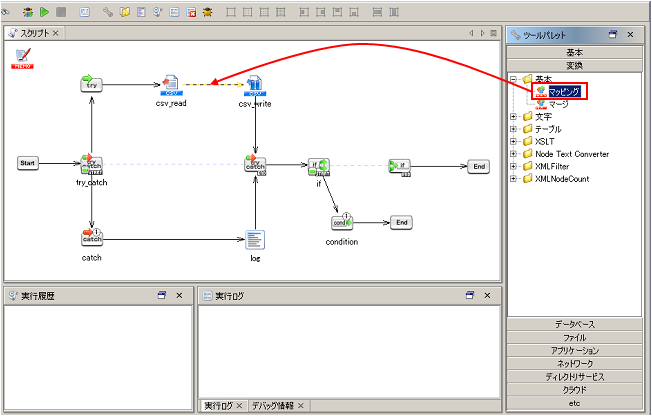Select the csv_write component icon
652x416 pixels.
[254, 84]
